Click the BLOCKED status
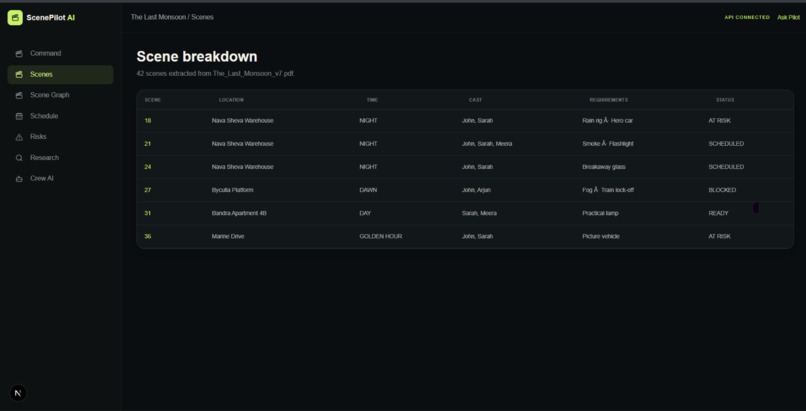Image resolution: width=806 pixels, height=411 pixels. pos(722,190)
